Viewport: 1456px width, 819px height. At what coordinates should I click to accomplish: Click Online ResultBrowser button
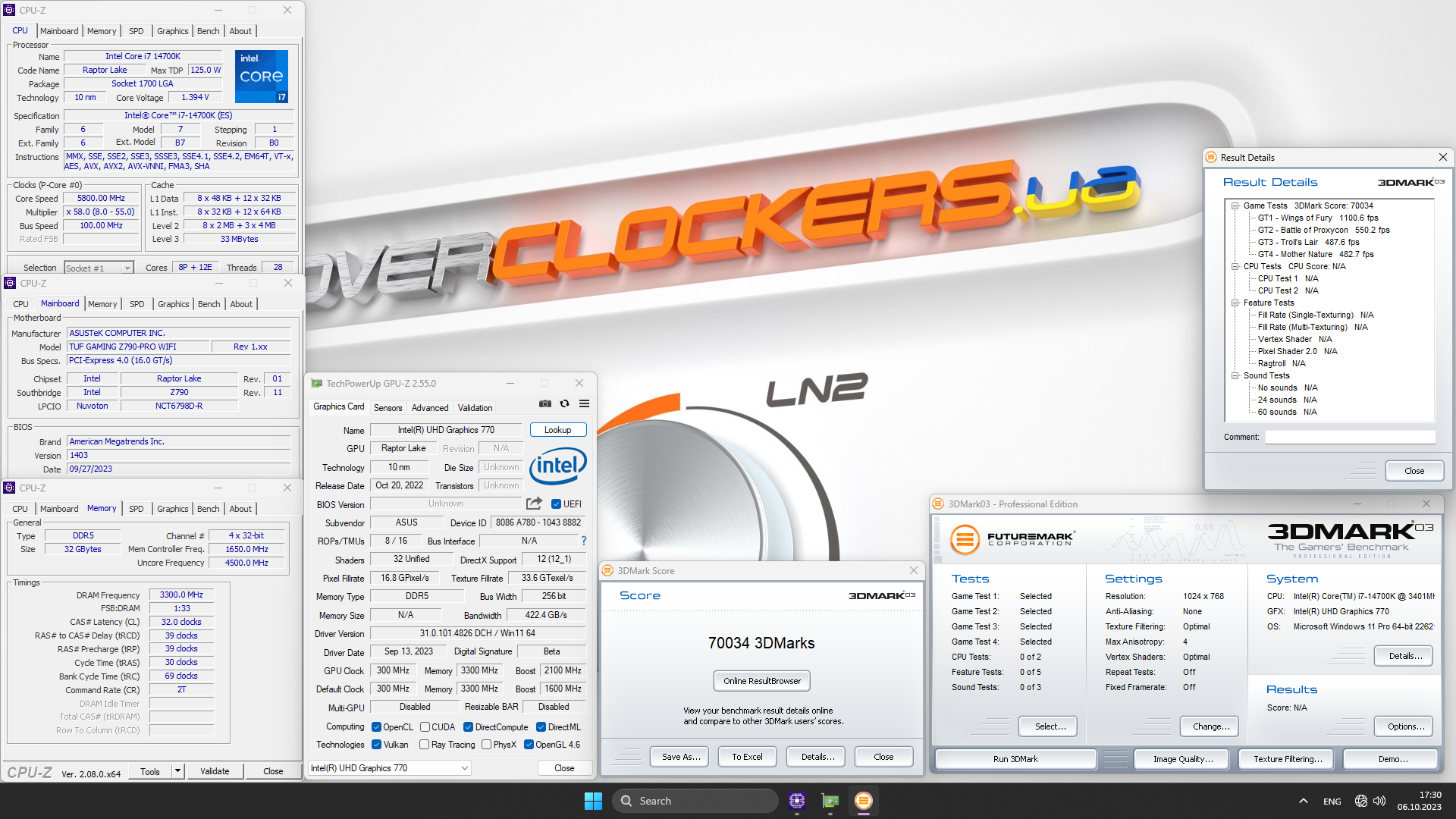pyautogui.click(x=761, y=681)
